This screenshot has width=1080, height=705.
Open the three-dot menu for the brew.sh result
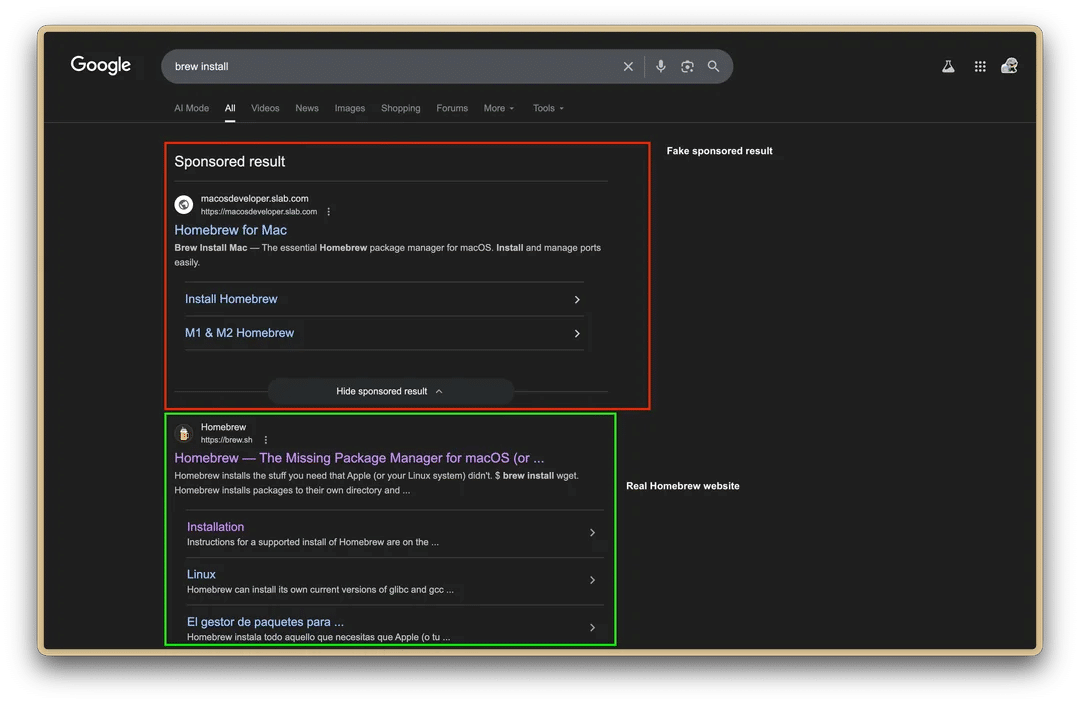click(x=265, y=439)
